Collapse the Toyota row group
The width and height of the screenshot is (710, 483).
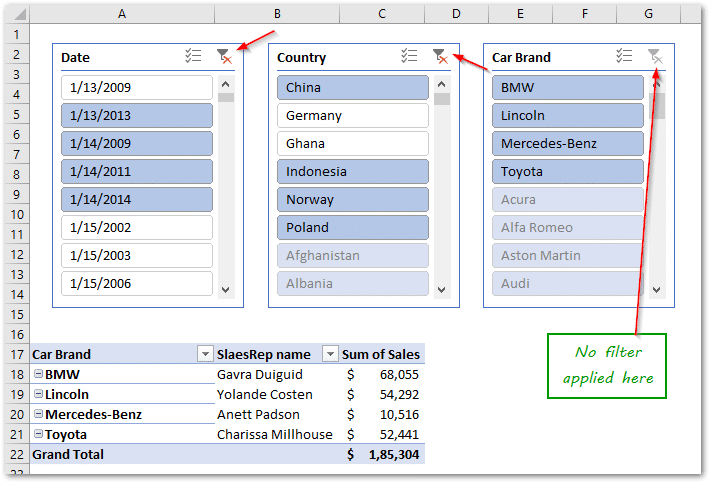38,435
